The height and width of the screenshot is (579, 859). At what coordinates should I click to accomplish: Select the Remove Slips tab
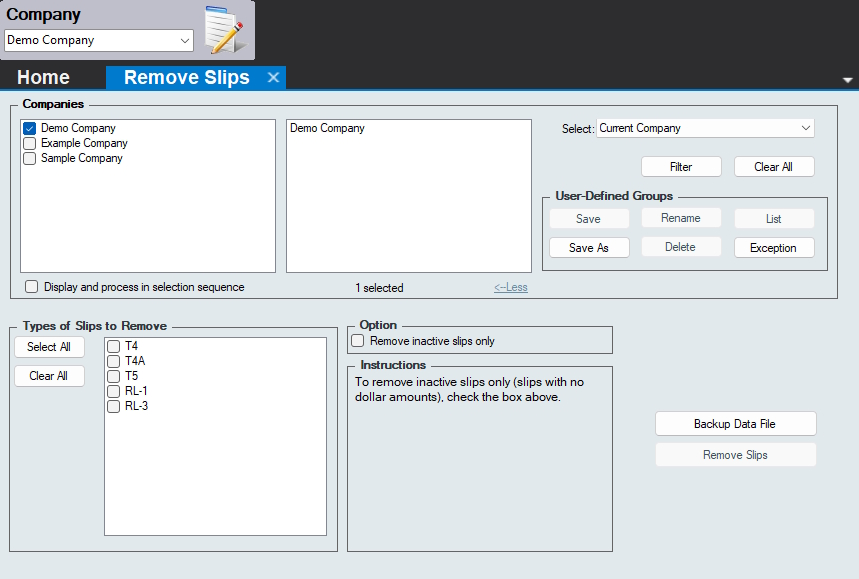(x=186, y=78)
